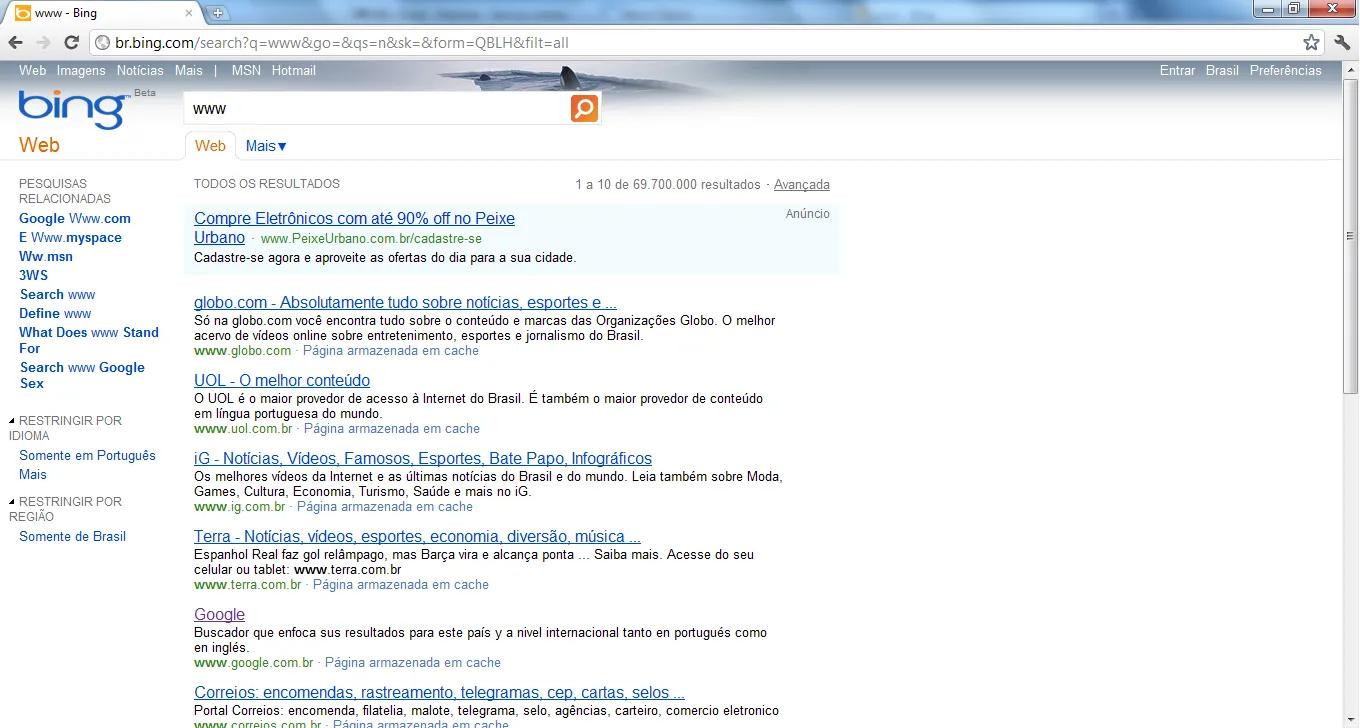Viewport: 1360px width, 728px height.
Task: Go to Hotmail from the top bar
Action: 294,71
